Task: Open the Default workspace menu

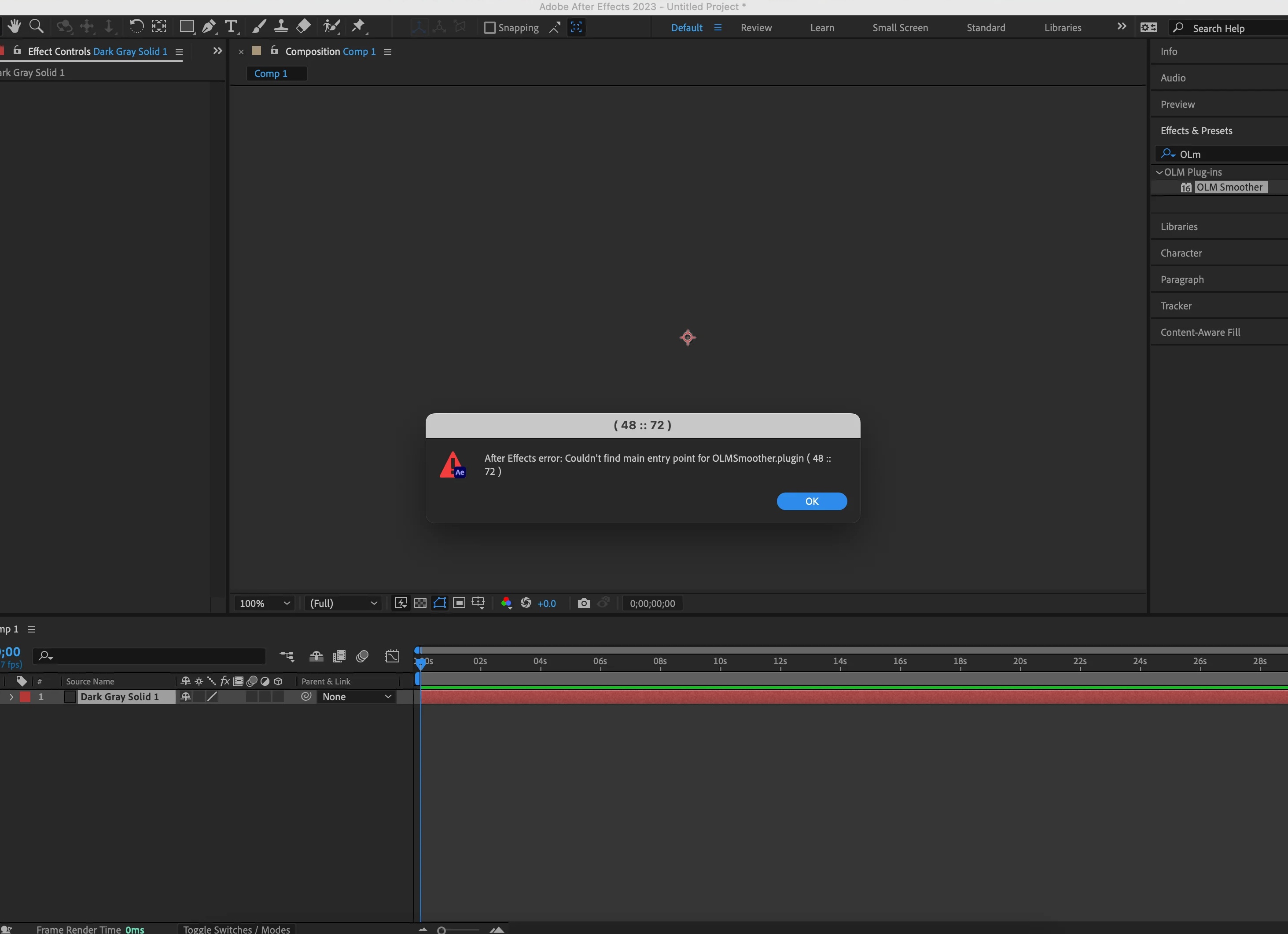Action: point(718,27)
